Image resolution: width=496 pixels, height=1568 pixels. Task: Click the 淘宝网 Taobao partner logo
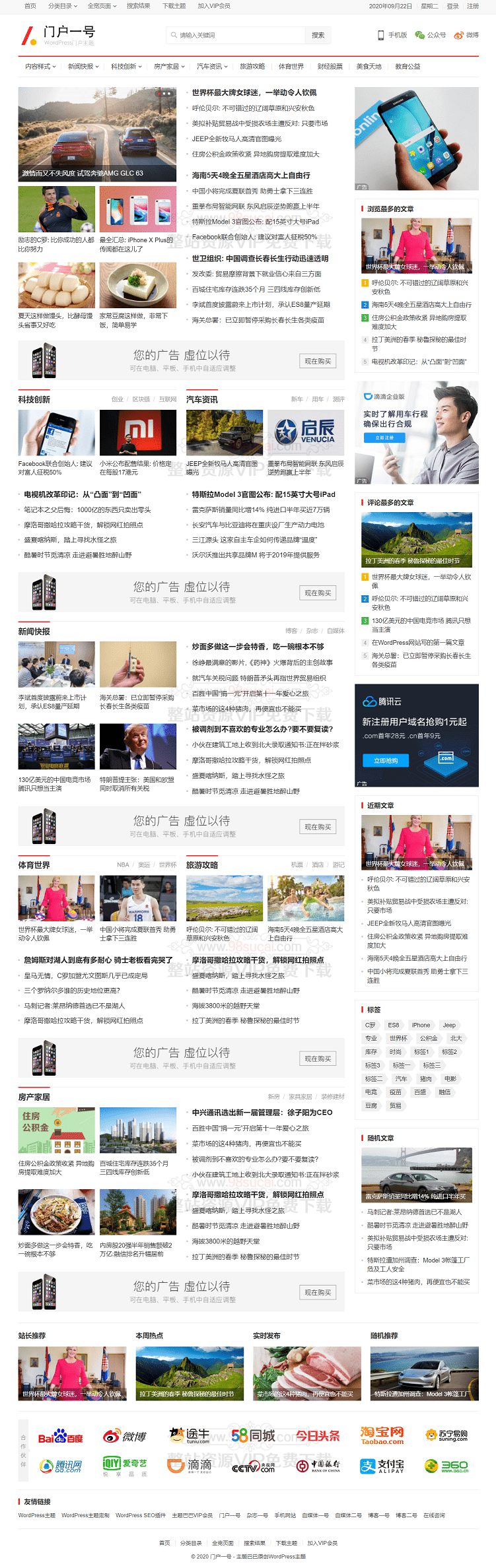click(382, 1435)
